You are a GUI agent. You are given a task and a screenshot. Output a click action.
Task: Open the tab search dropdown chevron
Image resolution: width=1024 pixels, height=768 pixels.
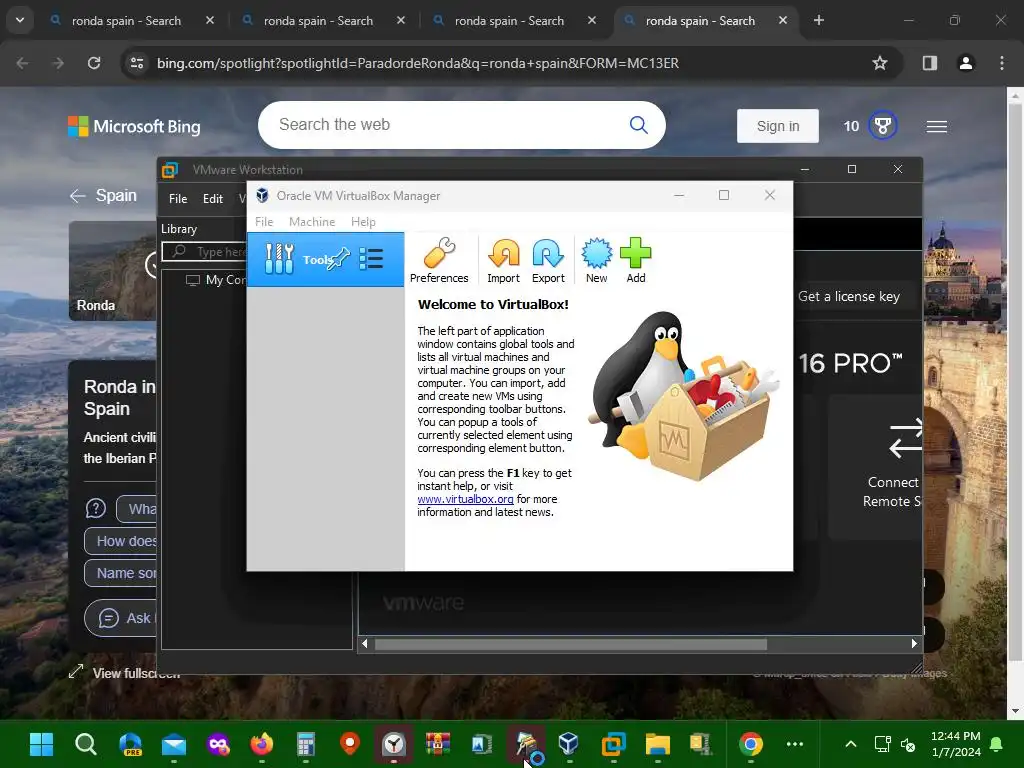click(x=20, y=20)
